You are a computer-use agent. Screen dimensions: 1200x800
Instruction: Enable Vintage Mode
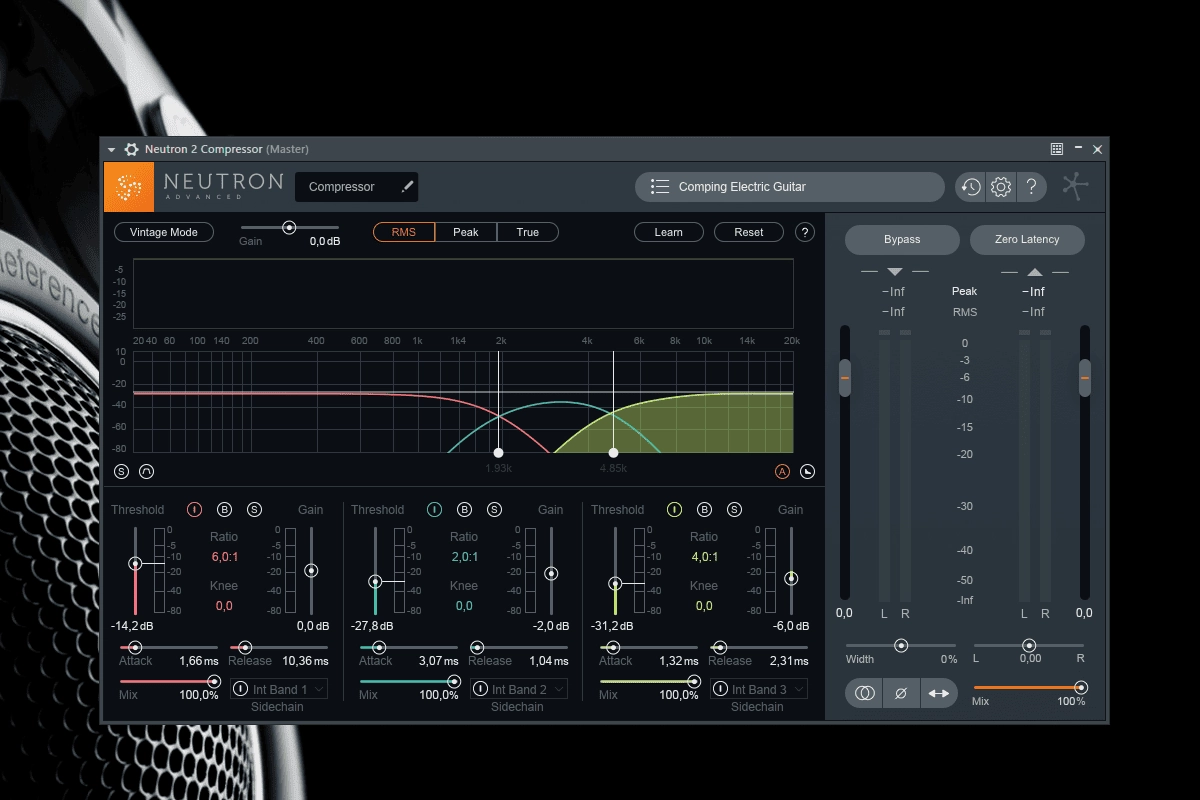pyautogui.click(x=164, y=232)
